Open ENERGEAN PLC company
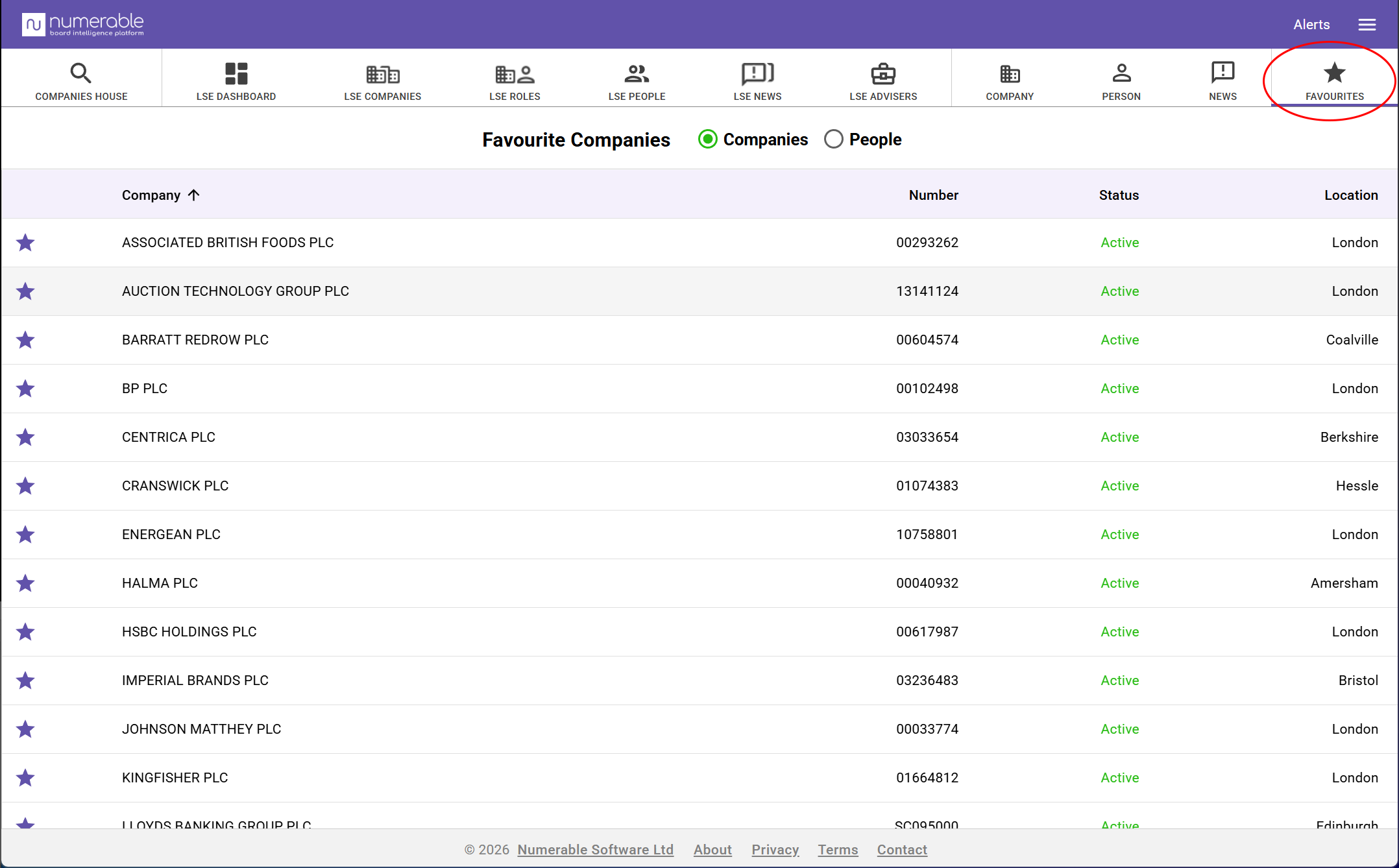 pos(171,535)
